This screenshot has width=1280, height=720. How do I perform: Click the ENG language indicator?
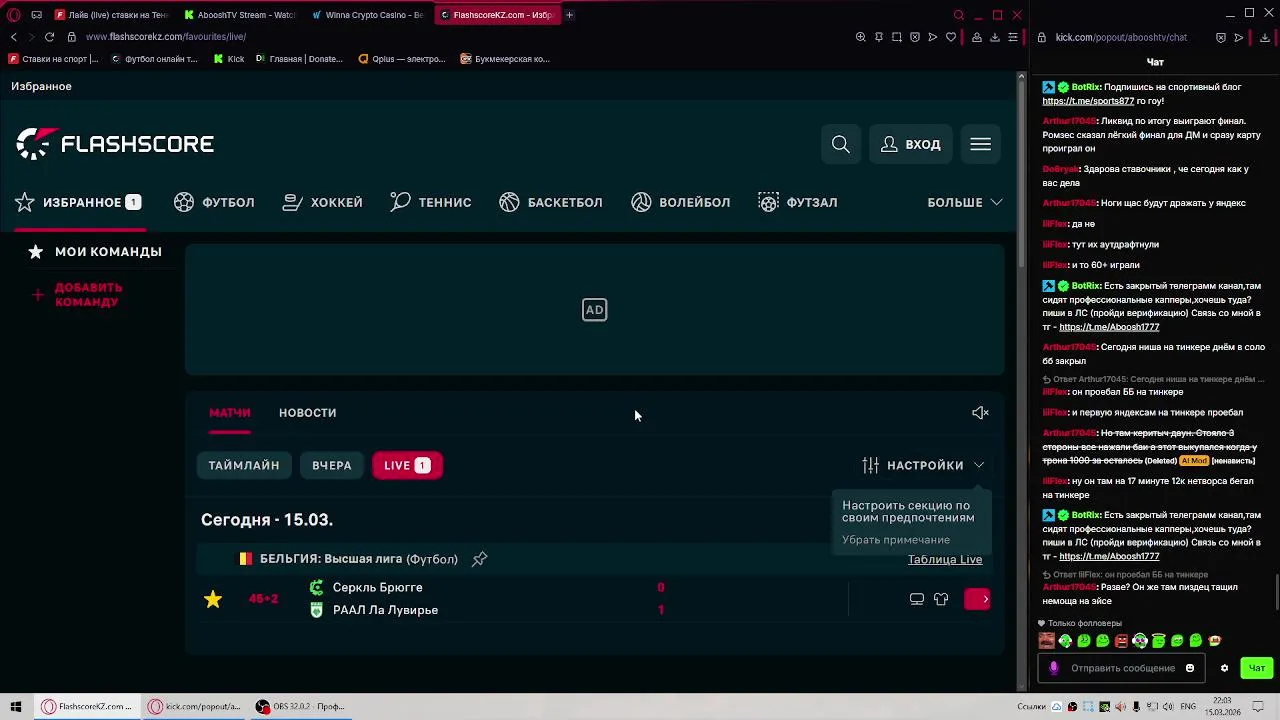pyautogui.click(x=1188, y=707)
